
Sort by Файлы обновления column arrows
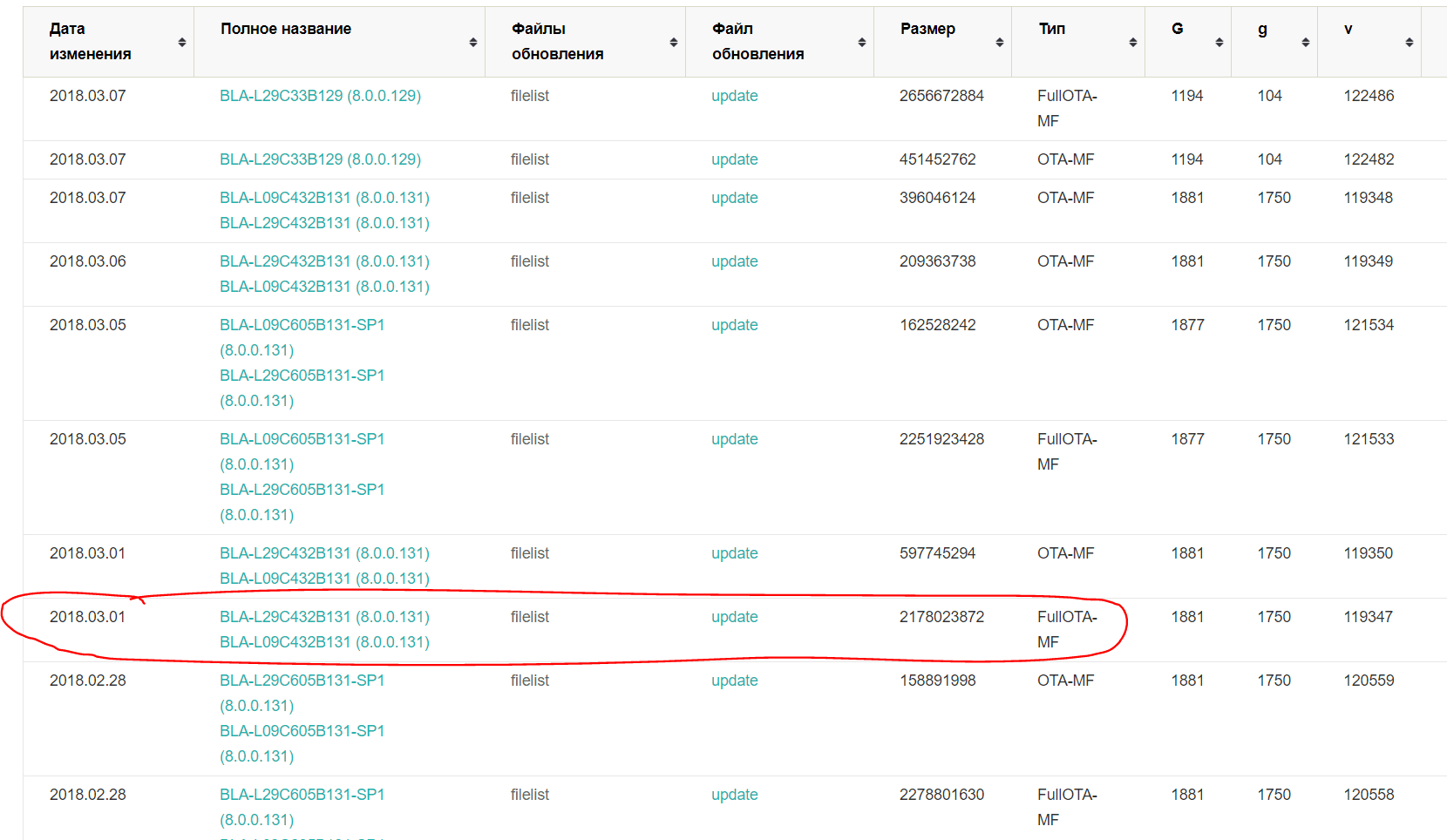[x=674, y=43]
